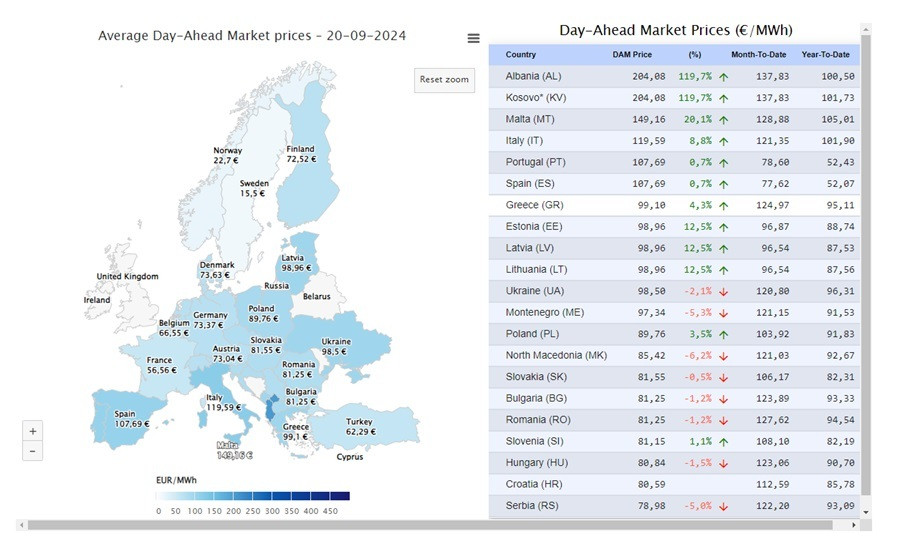Sort table by DAM Price header

[x=632, y=55]
